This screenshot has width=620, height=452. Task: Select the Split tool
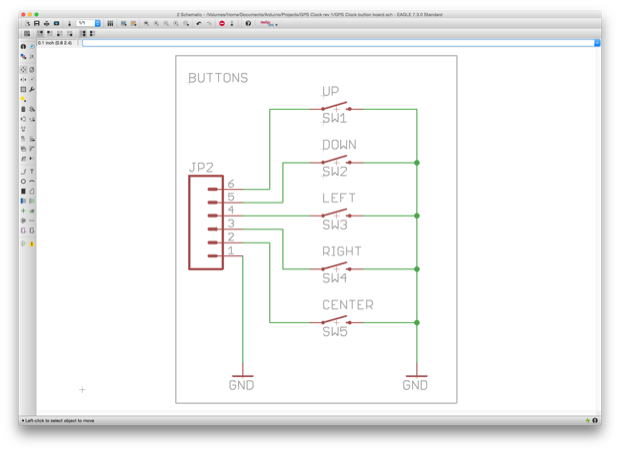click(x=23, y=159)
